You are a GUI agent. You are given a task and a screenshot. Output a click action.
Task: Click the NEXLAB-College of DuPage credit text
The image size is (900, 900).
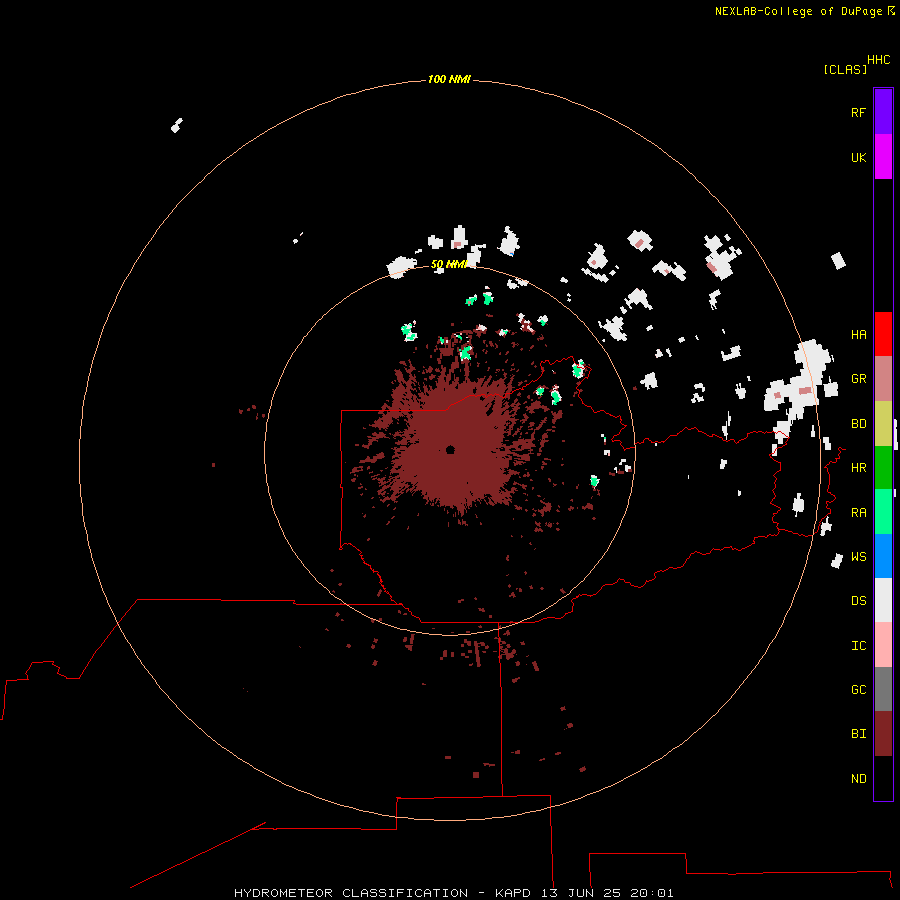(x=798, y=11)
